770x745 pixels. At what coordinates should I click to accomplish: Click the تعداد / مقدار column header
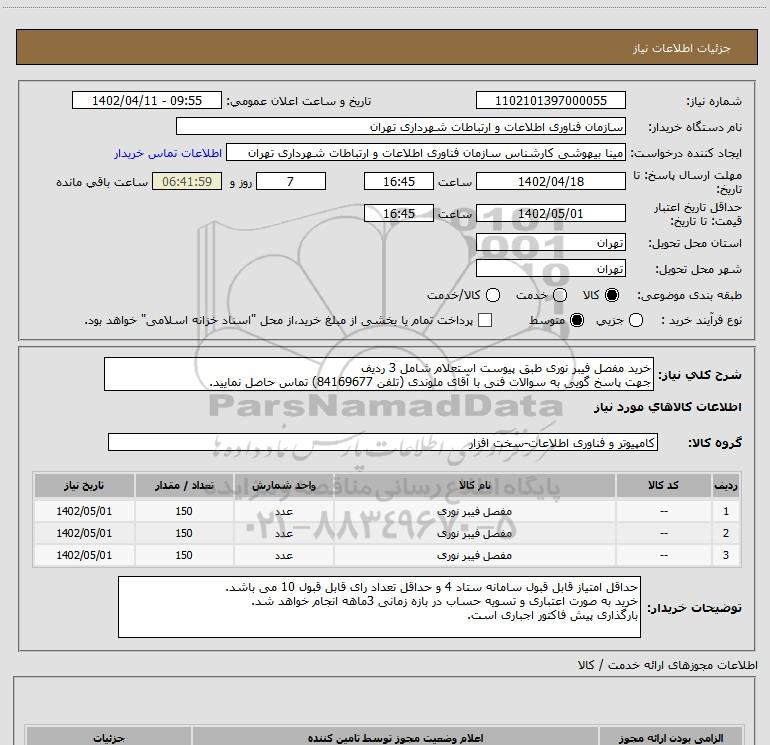coord(184,485)
